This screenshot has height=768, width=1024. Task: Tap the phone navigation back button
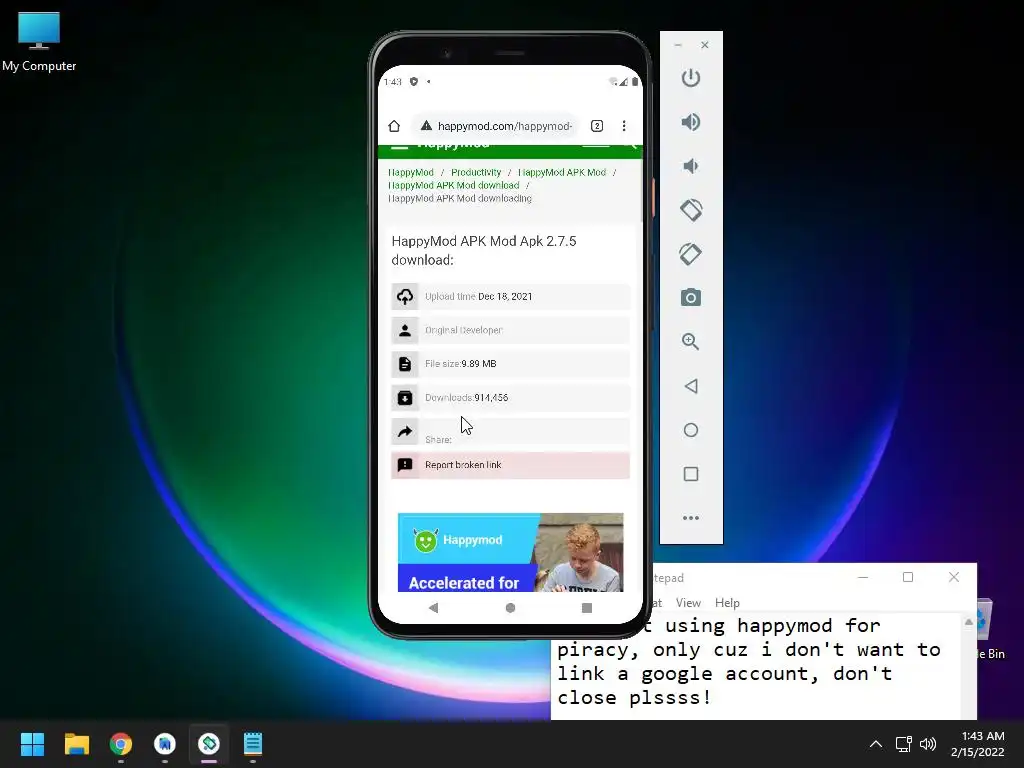click(x=433, y=608)
